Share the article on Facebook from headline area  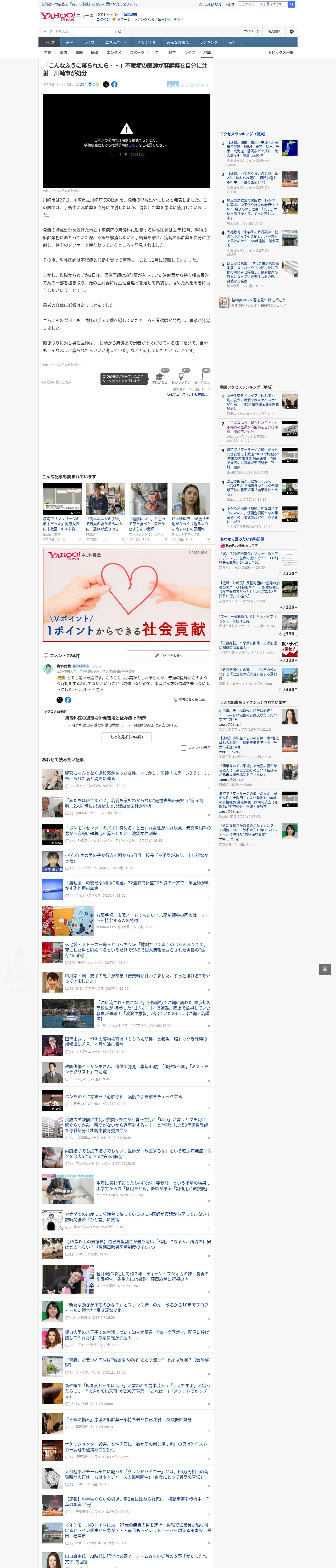click(x=114, y=85)
